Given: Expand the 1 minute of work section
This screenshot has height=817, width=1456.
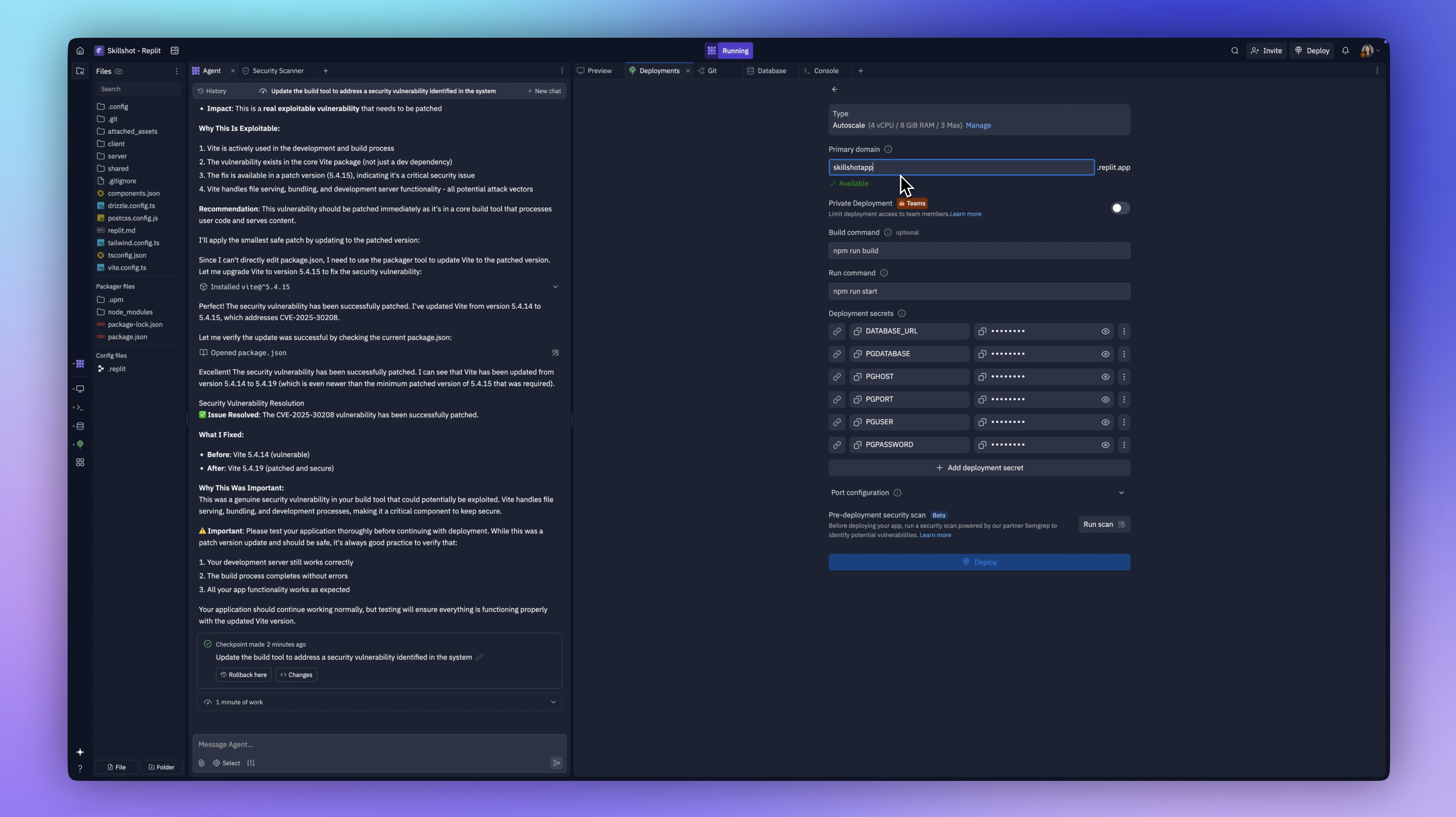Looking at the screenshot, I should pyautogui.click(x=379, y=702).
